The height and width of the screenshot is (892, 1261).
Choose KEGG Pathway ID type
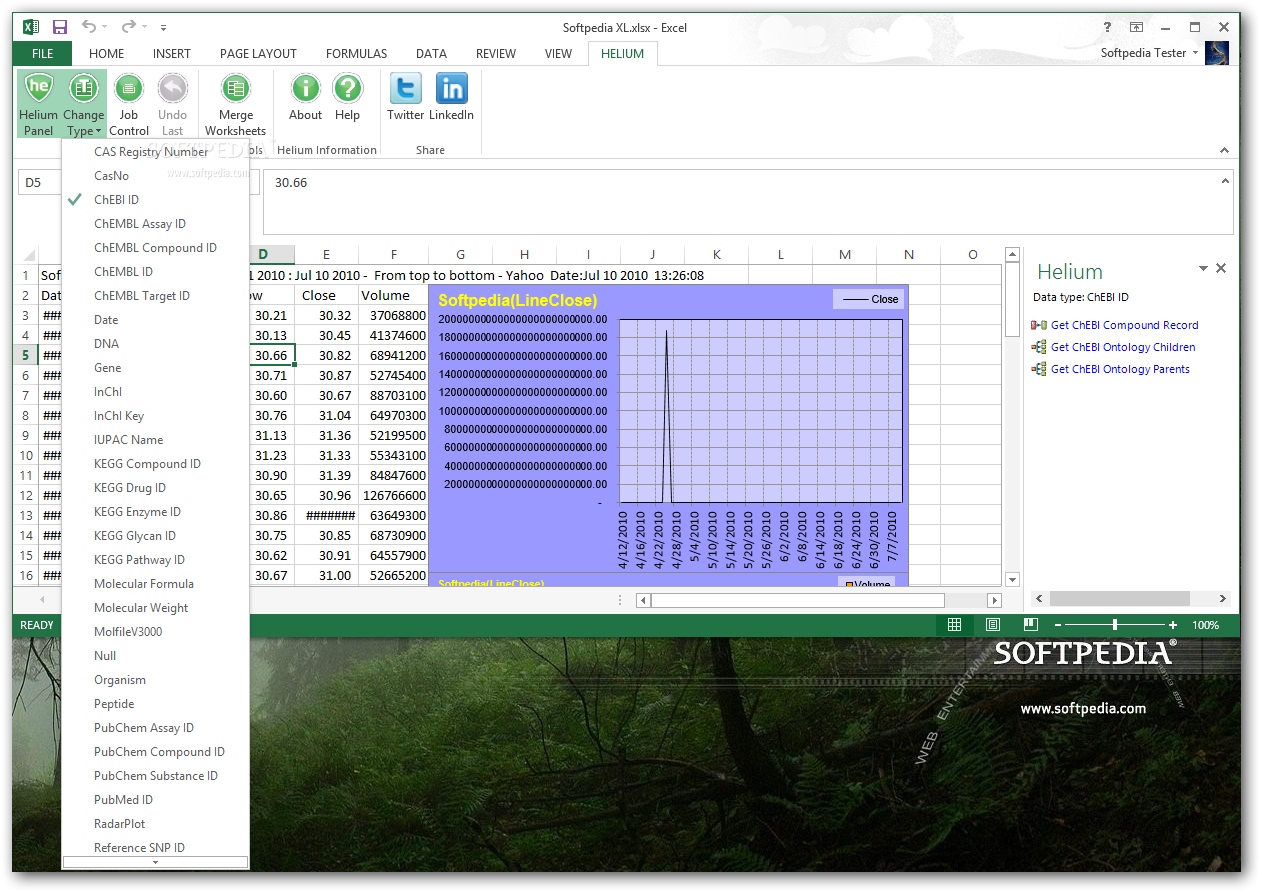click(x=155, y=560)
